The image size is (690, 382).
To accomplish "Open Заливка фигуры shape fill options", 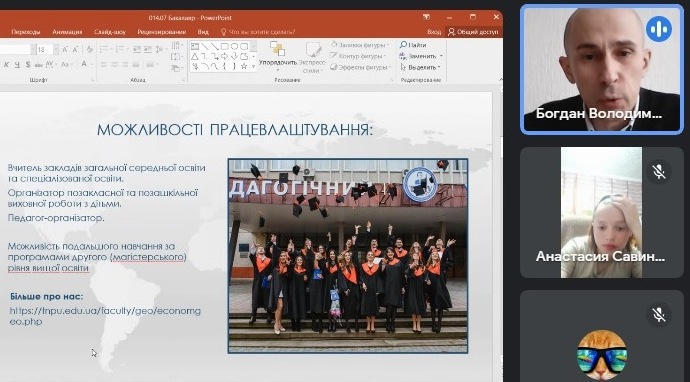I will (x=360, y=45).
